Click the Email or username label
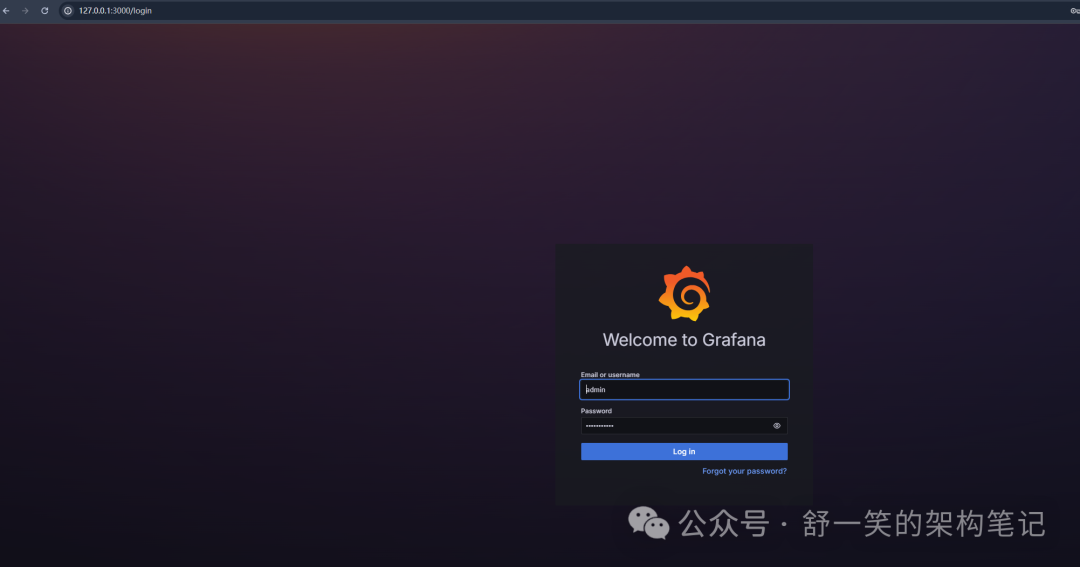 tap(610, 375)
